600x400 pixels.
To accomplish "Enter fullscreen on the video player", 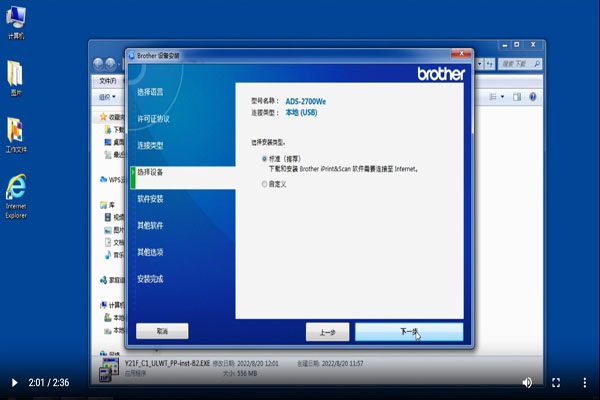I will tap(556, 382).
